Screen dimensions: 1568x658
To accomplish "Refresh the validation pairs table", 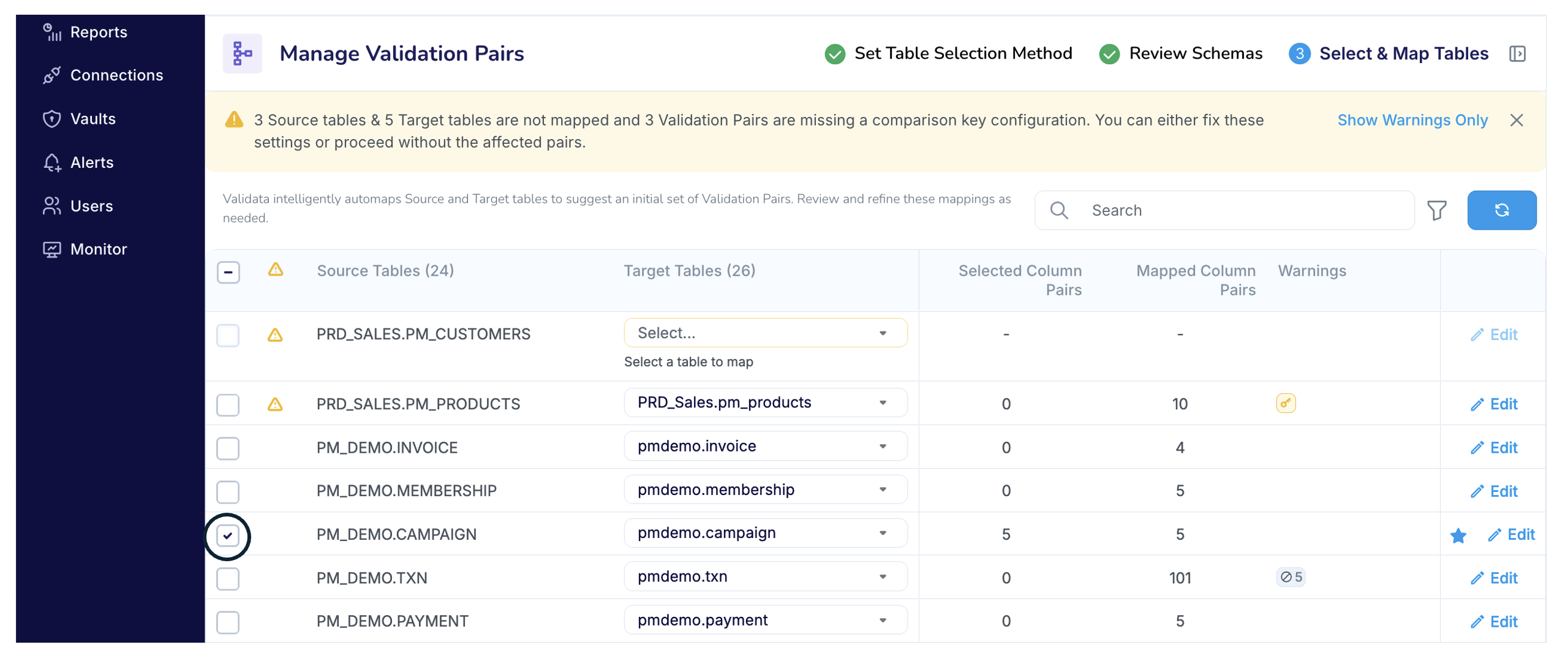I will 1501,210.
